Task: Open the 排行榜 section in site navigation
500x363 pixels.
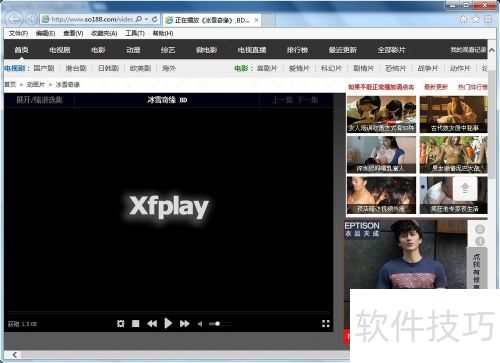Action: point(297,50)
